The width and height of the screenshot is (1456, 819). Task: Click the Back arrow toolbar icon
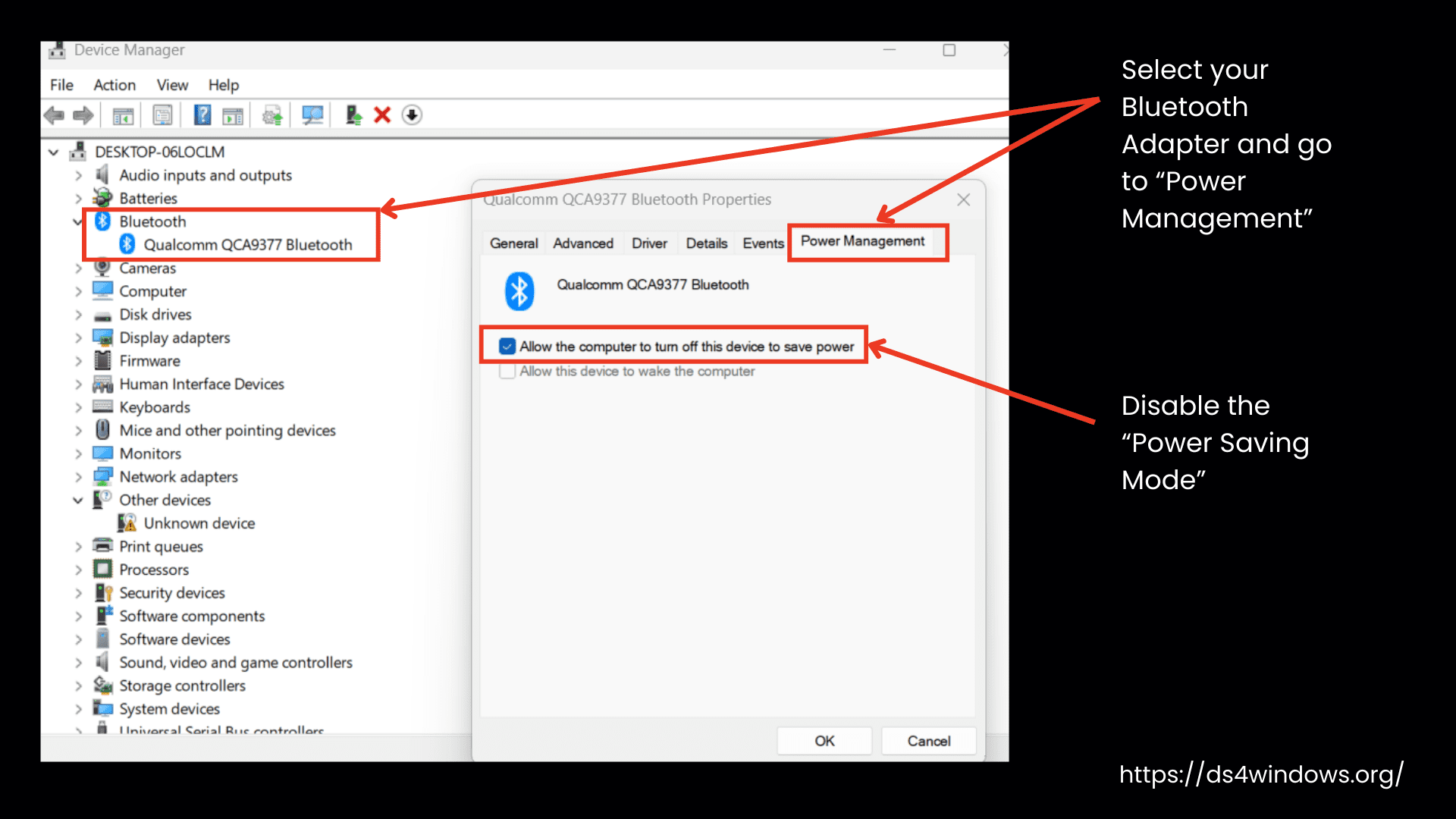coord(54,115)
